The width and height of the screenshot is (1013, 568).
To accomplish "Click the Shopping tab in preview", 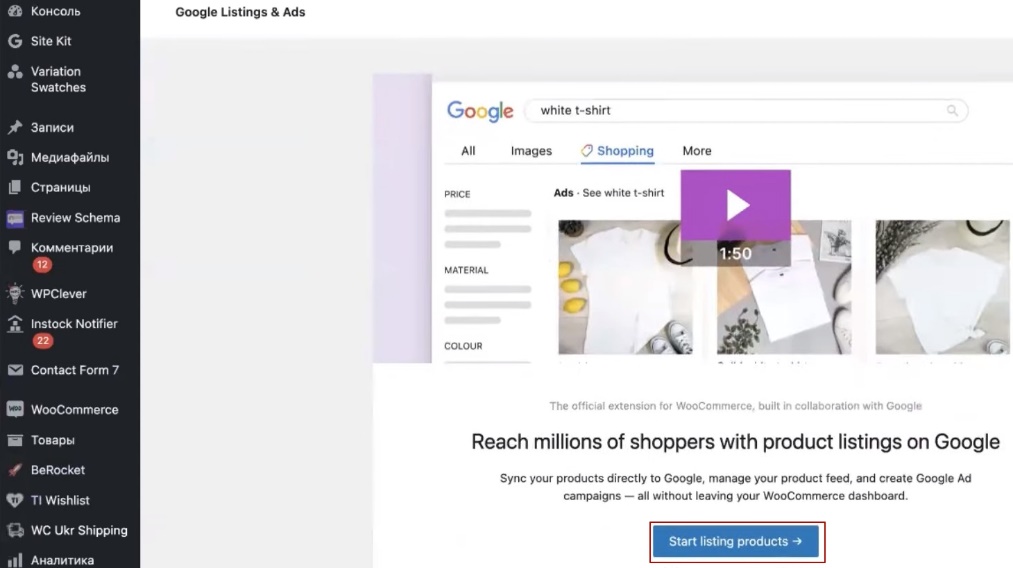I will pos(618,151).
